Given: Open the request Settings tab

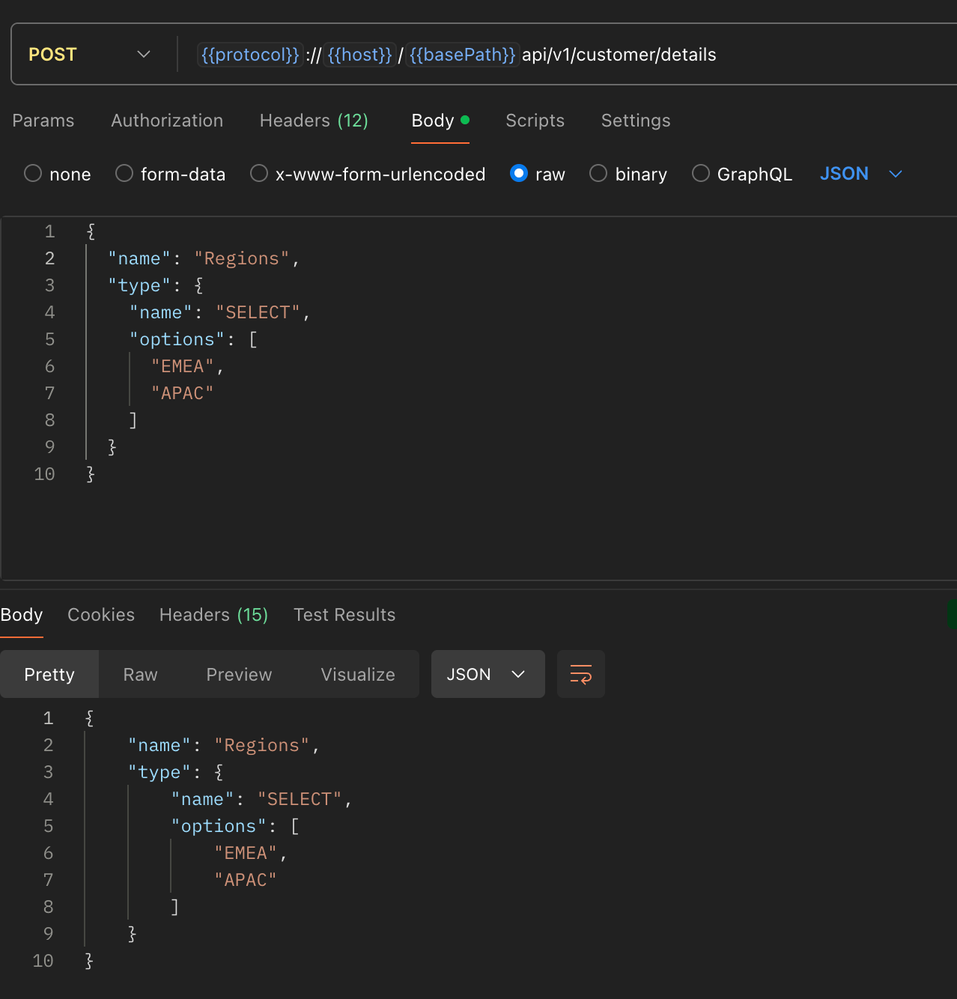Looking at the screenshot, I should [x=635, y=120].
